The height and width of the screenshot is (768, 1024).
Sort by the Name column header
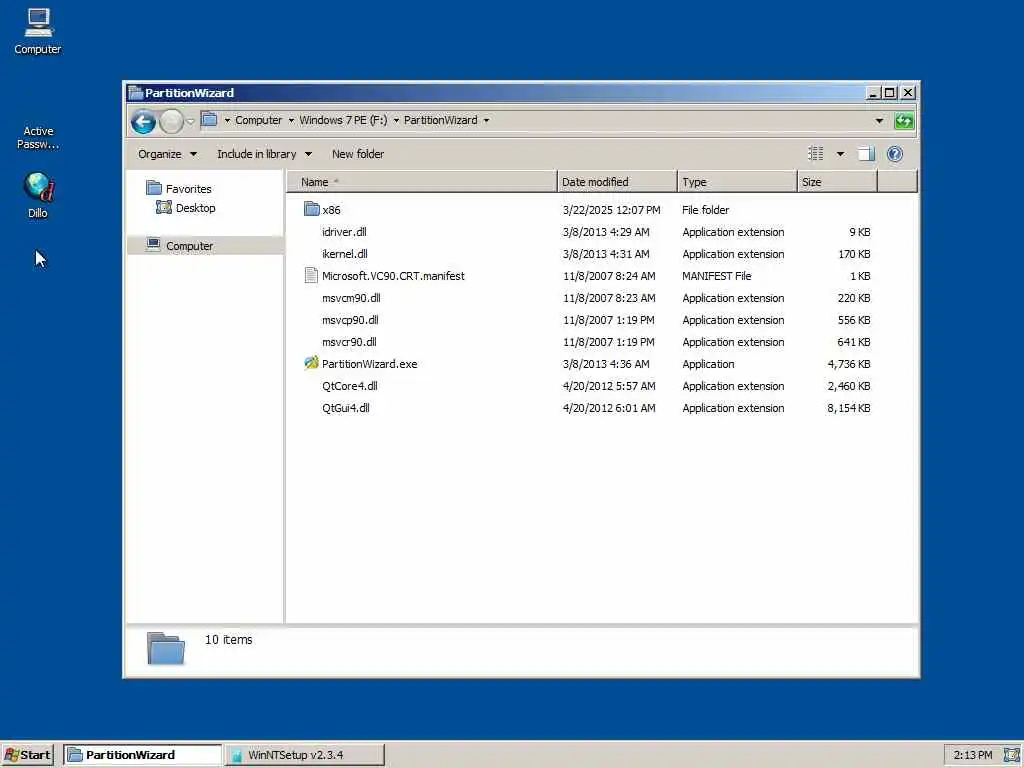click(x=421, y=182)
